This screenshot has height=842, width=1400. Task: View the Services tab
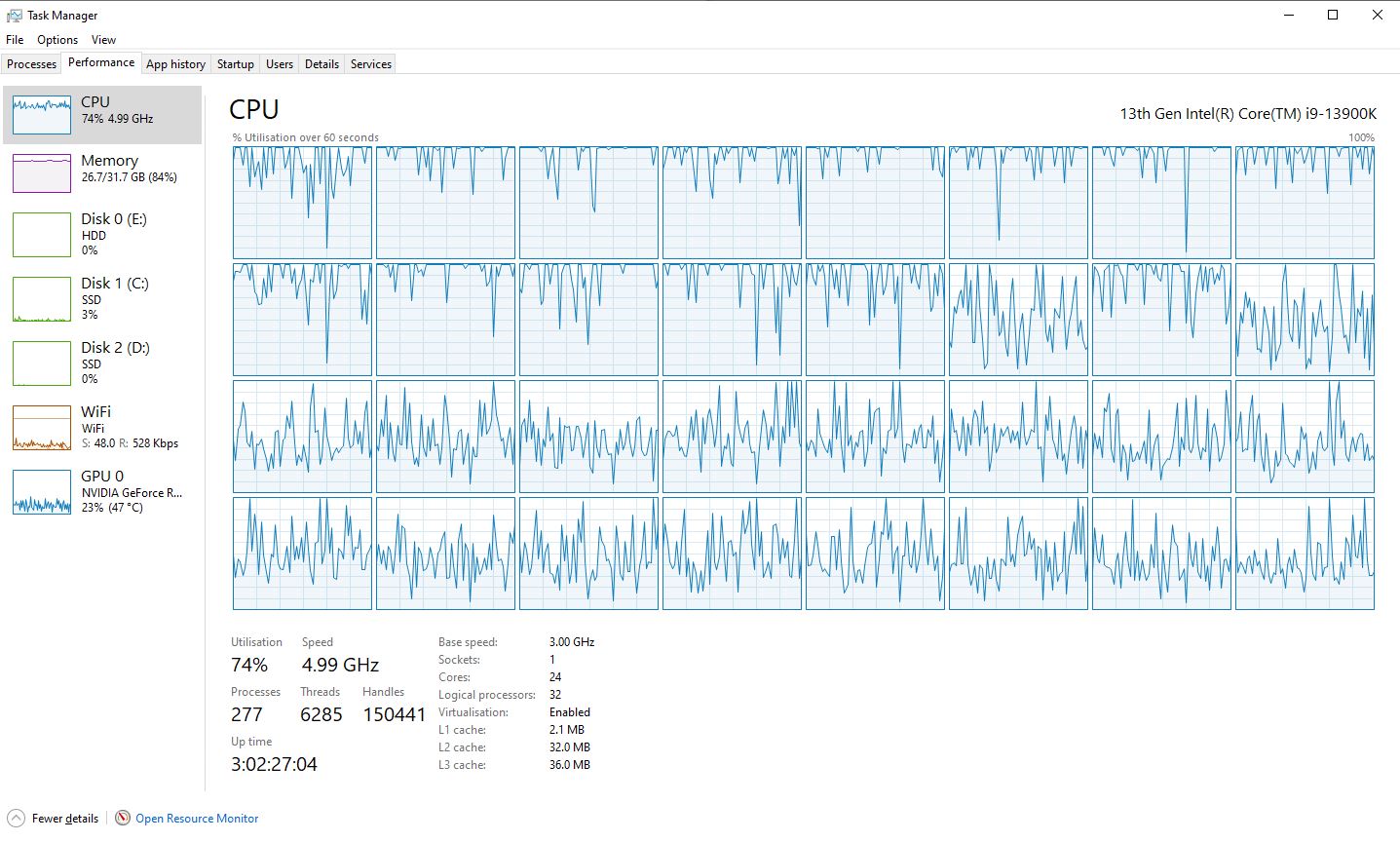[370, 63]
